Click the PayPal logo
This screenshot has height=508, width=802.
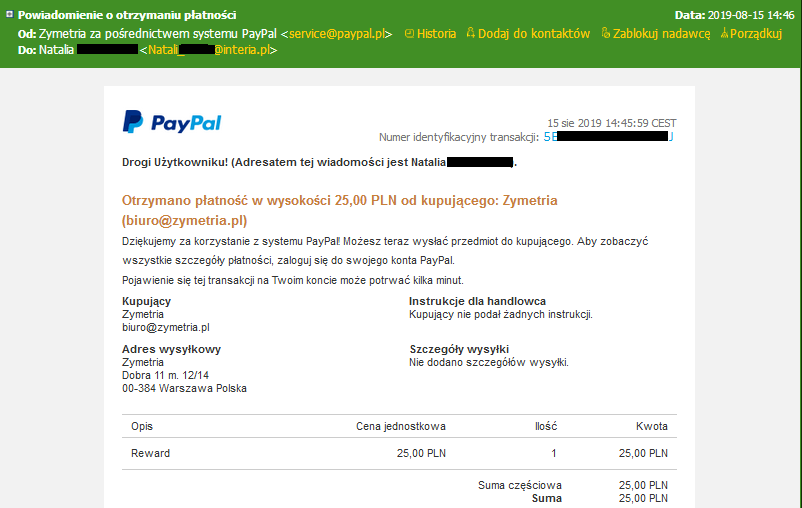[x=172, y=122]
